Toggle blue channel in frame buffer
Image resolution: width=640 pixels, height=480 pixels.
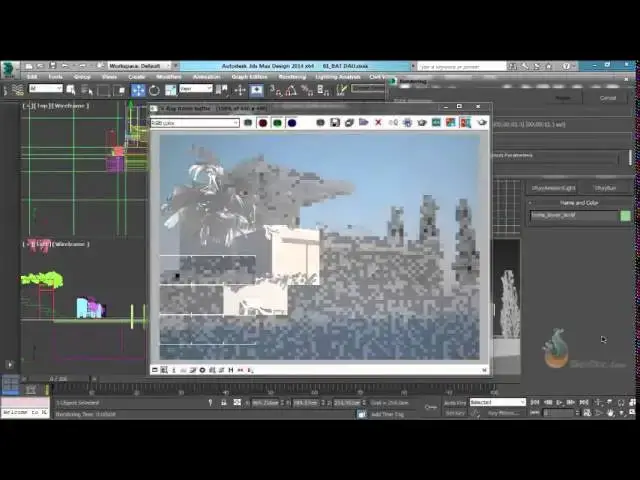point(292,123)
